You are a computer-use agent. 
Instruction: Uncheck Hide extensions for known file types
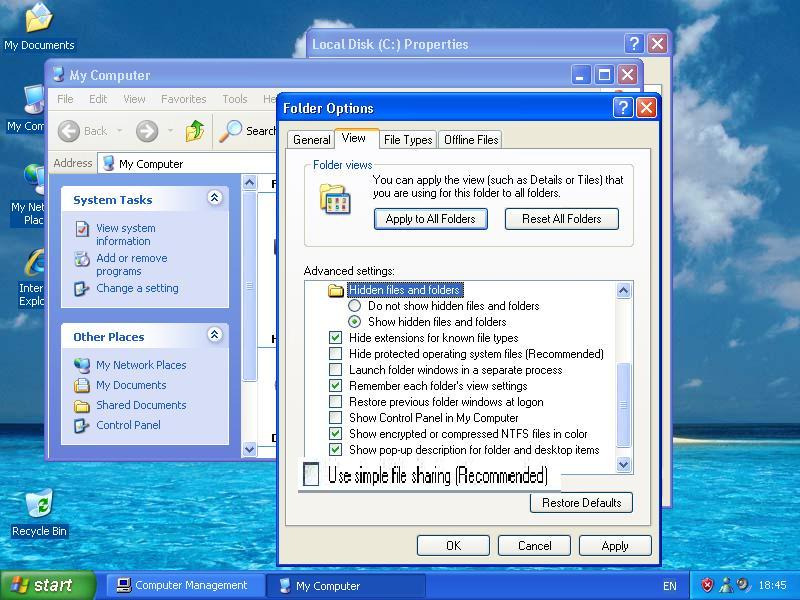(336, 338)
